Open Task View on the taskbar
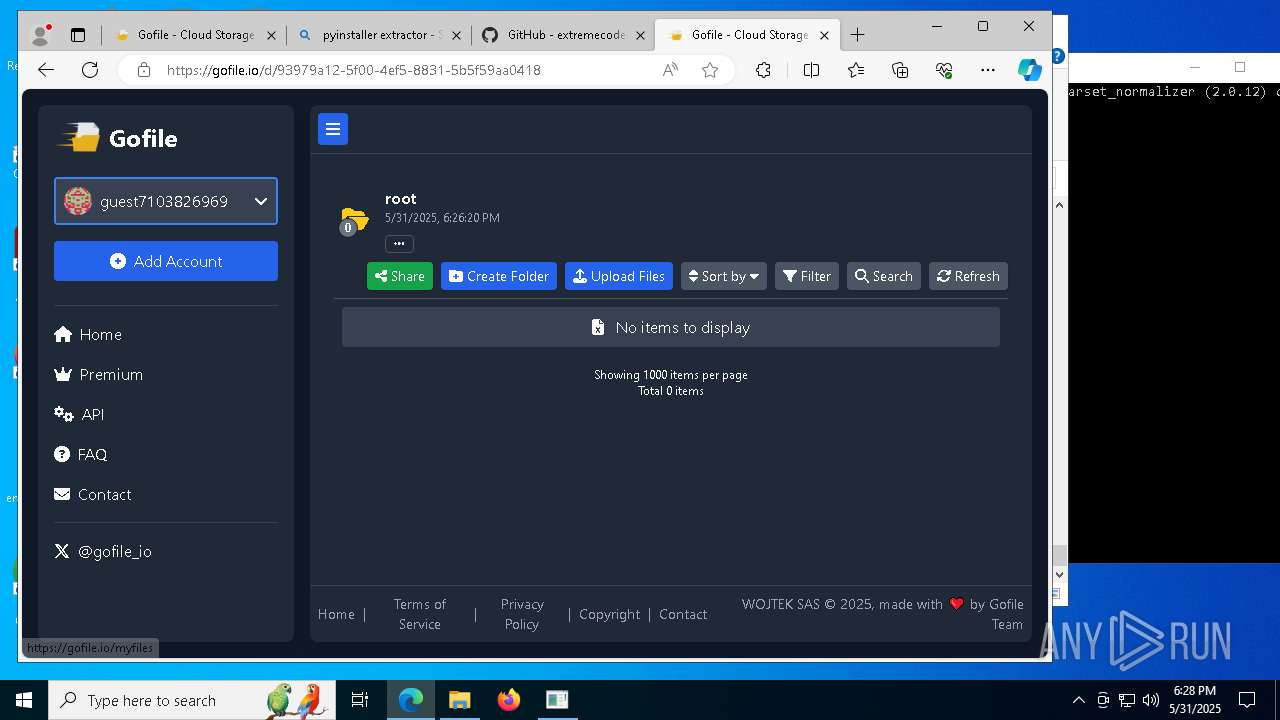Image resolution: width=1280 pixels, height=720 pixels. pos(360,700)
